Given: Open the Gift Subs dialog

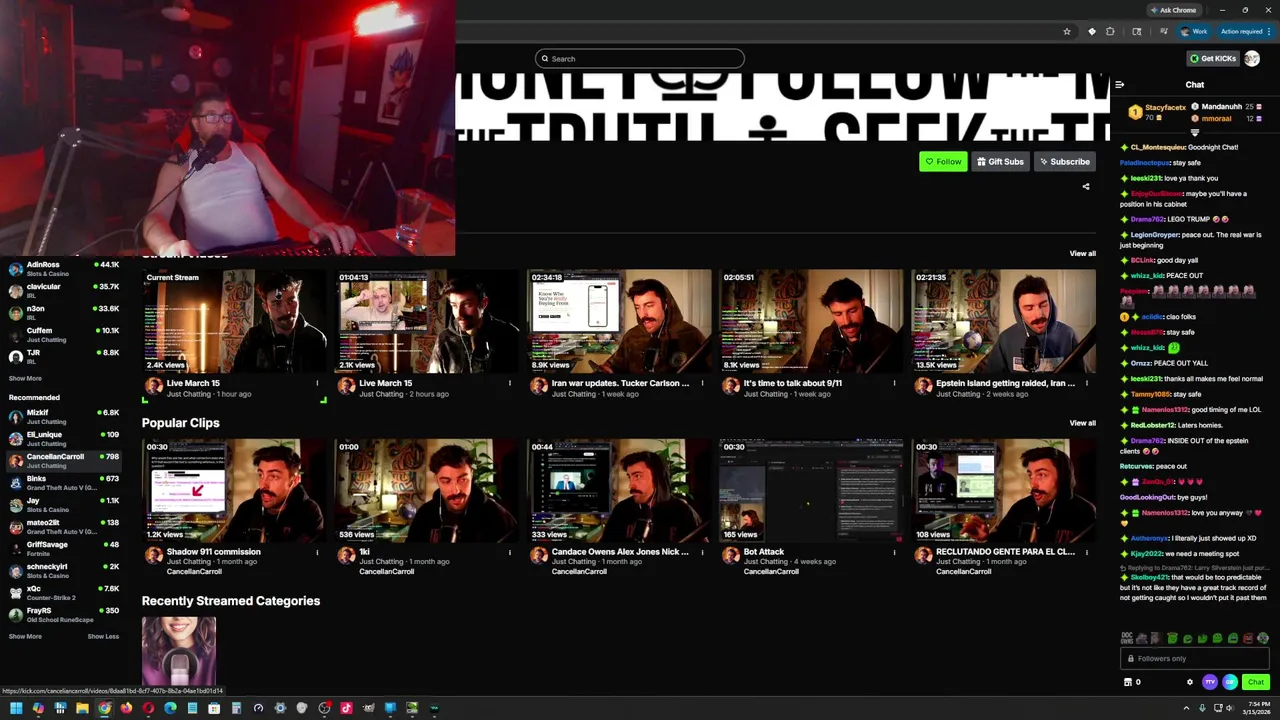Looking at the screenshot, I should pos(1000,162).
